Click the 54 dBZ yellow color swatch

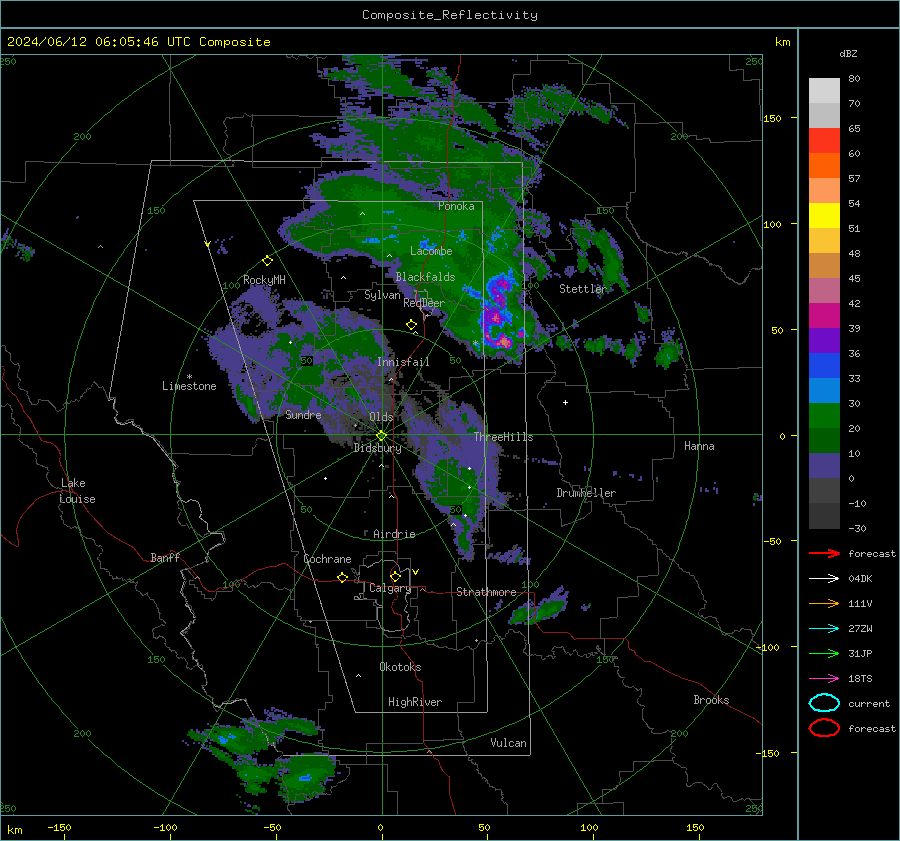[824, 215]
